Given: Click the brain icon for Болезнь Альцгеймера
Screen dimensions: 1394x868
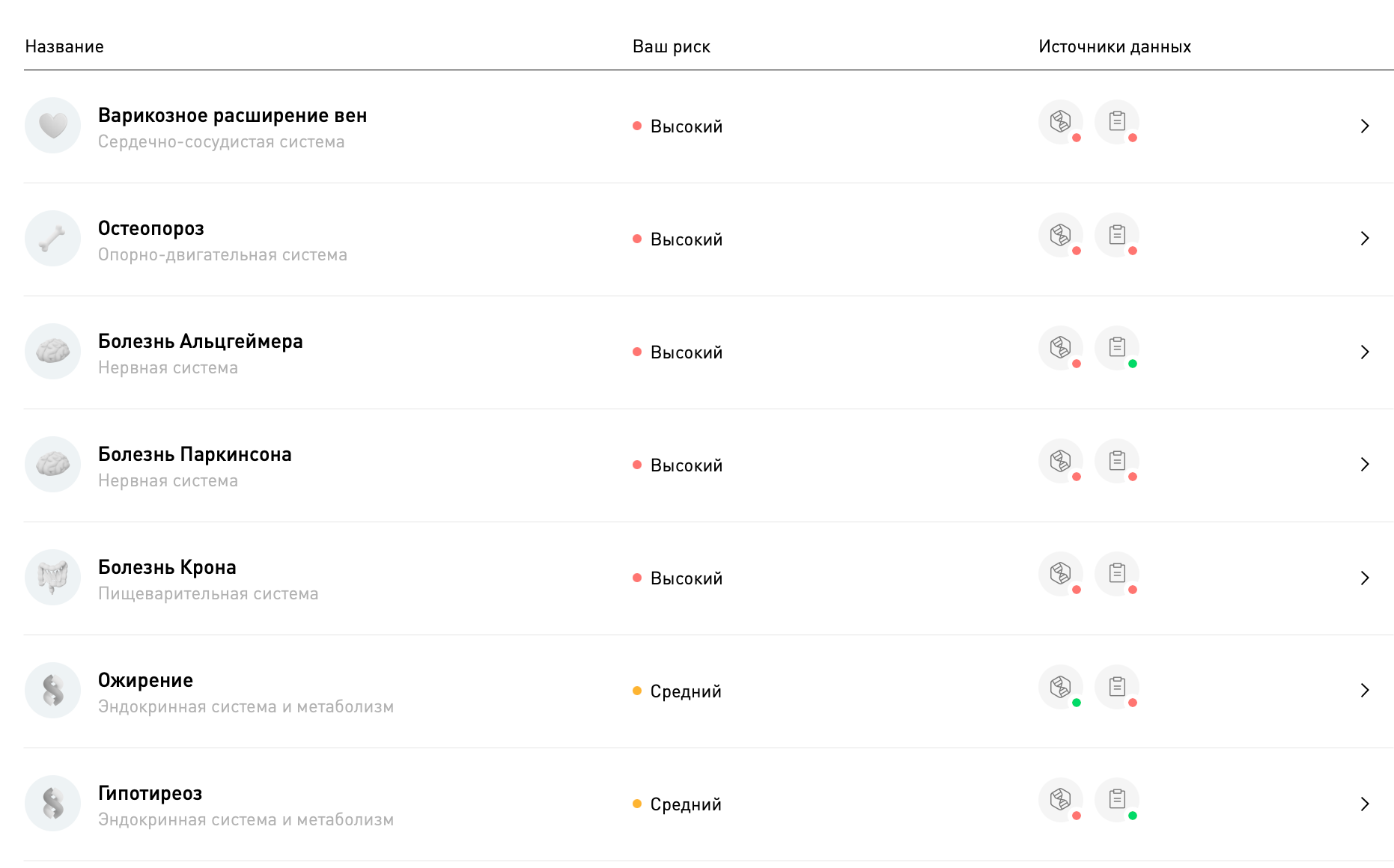Looking at the screenshot, I should 52,352.
